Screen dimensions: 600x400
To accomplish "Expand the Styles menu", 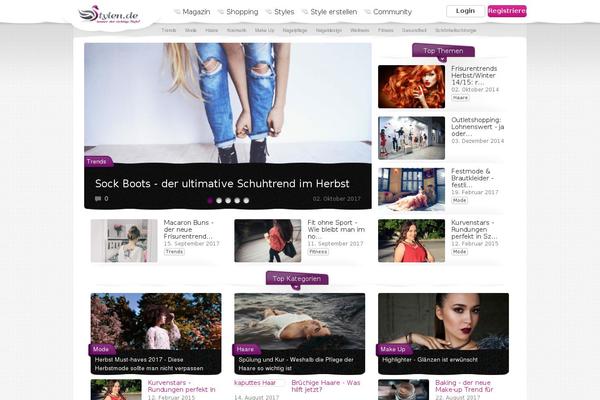I will click(x=280, y=12).
